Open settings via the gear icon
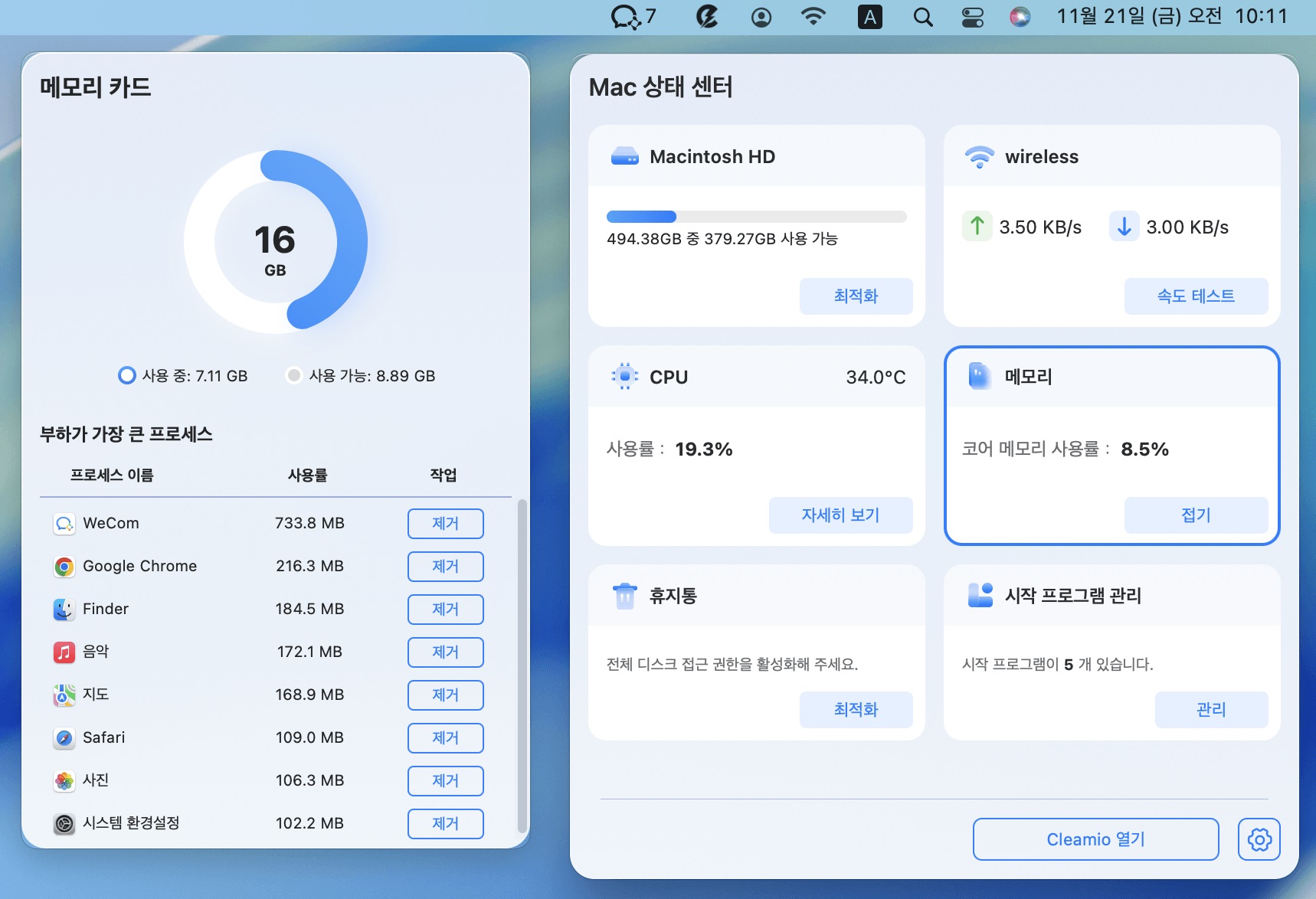 coord(1260,839)
